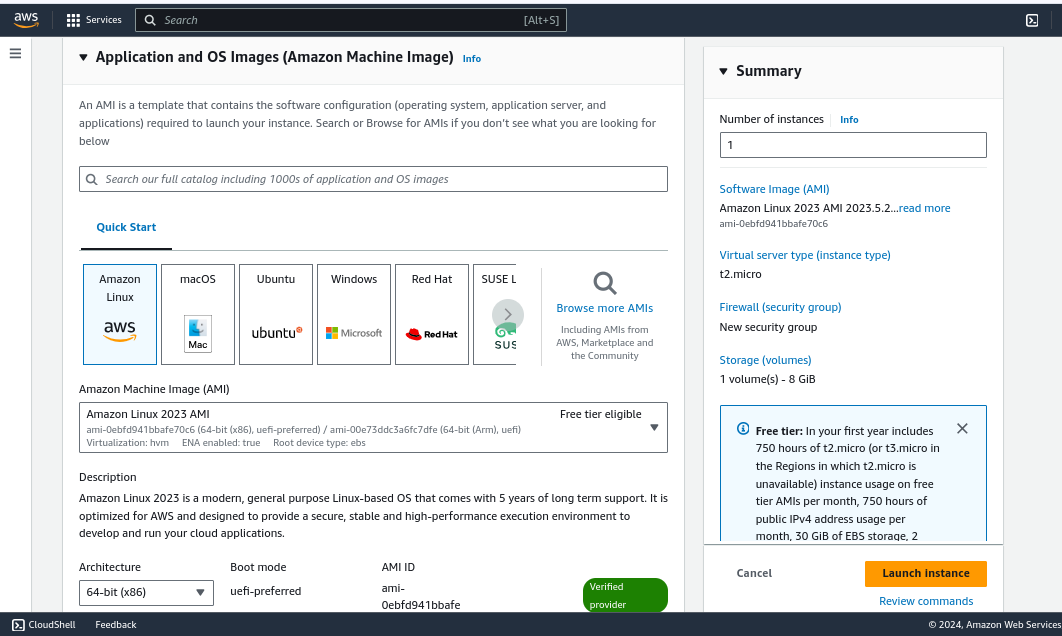This screenshot has height=636, width=1062.
Task: Open CloudShell from the top bar icon
Action: coord(1032,20)
